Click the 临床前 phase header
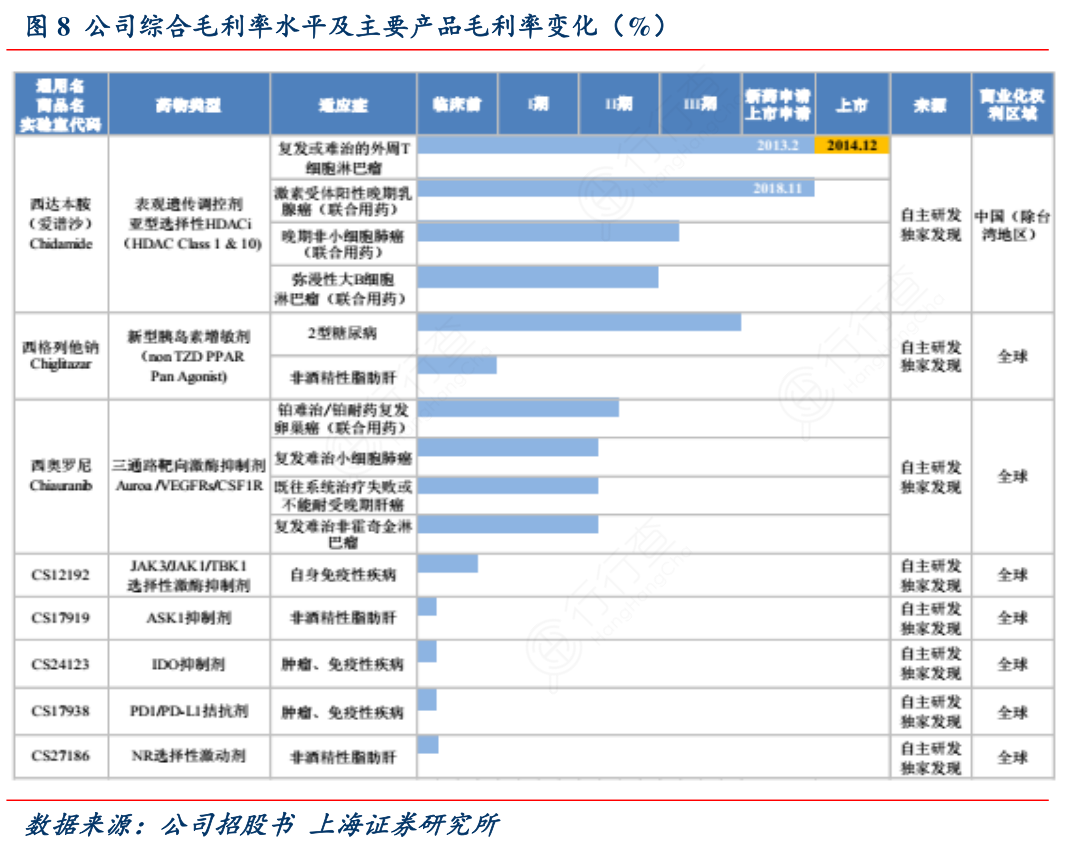 [456, 104]
